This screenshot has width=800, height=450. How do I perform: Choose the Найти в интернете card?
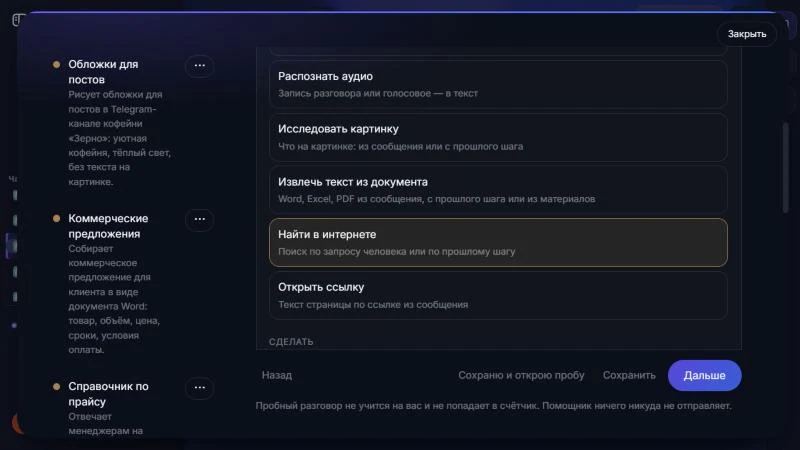[498, 242]
